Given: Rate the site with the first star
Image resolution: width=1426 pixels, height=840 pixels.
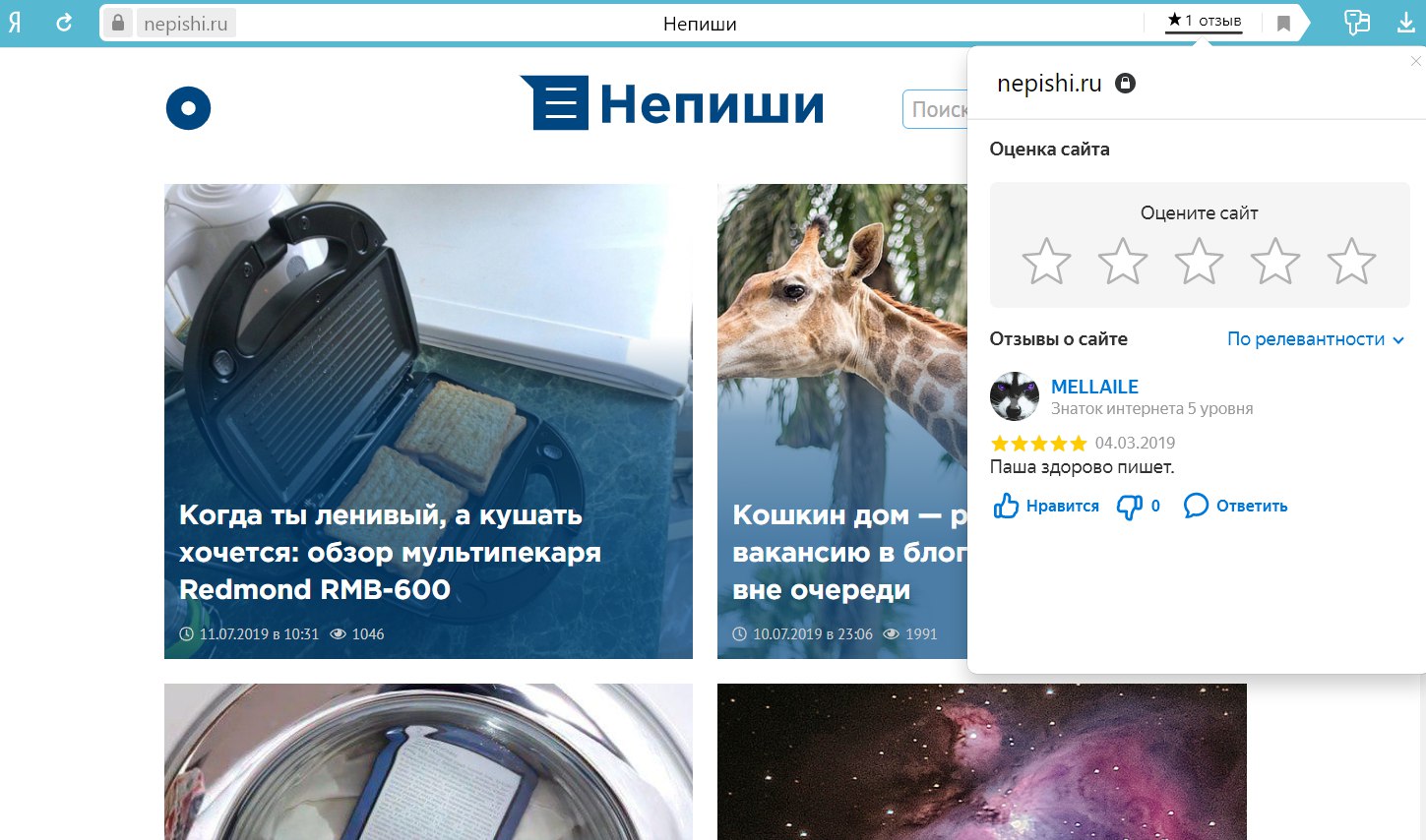Looking at the screenshot, I should (1046, 262).
